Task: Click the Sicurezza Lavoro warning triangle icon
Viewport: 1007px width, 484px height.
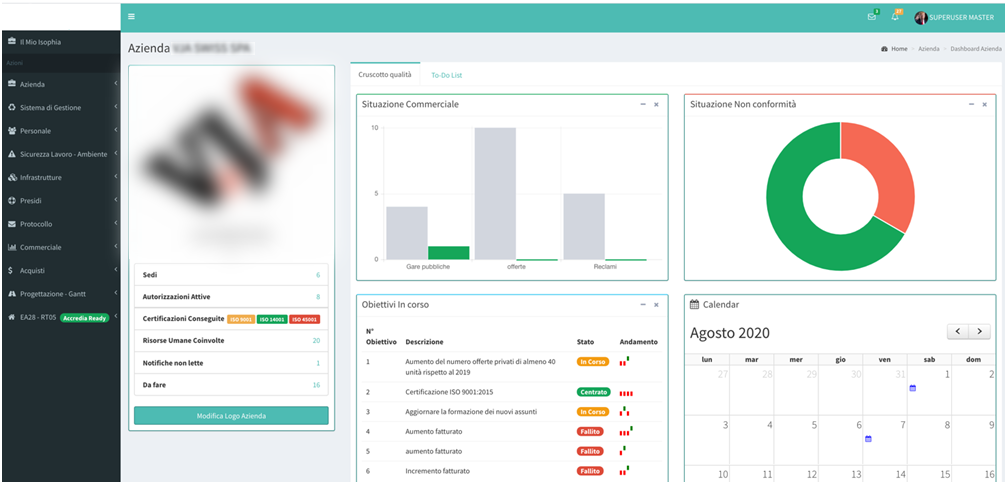Action: 11,154
